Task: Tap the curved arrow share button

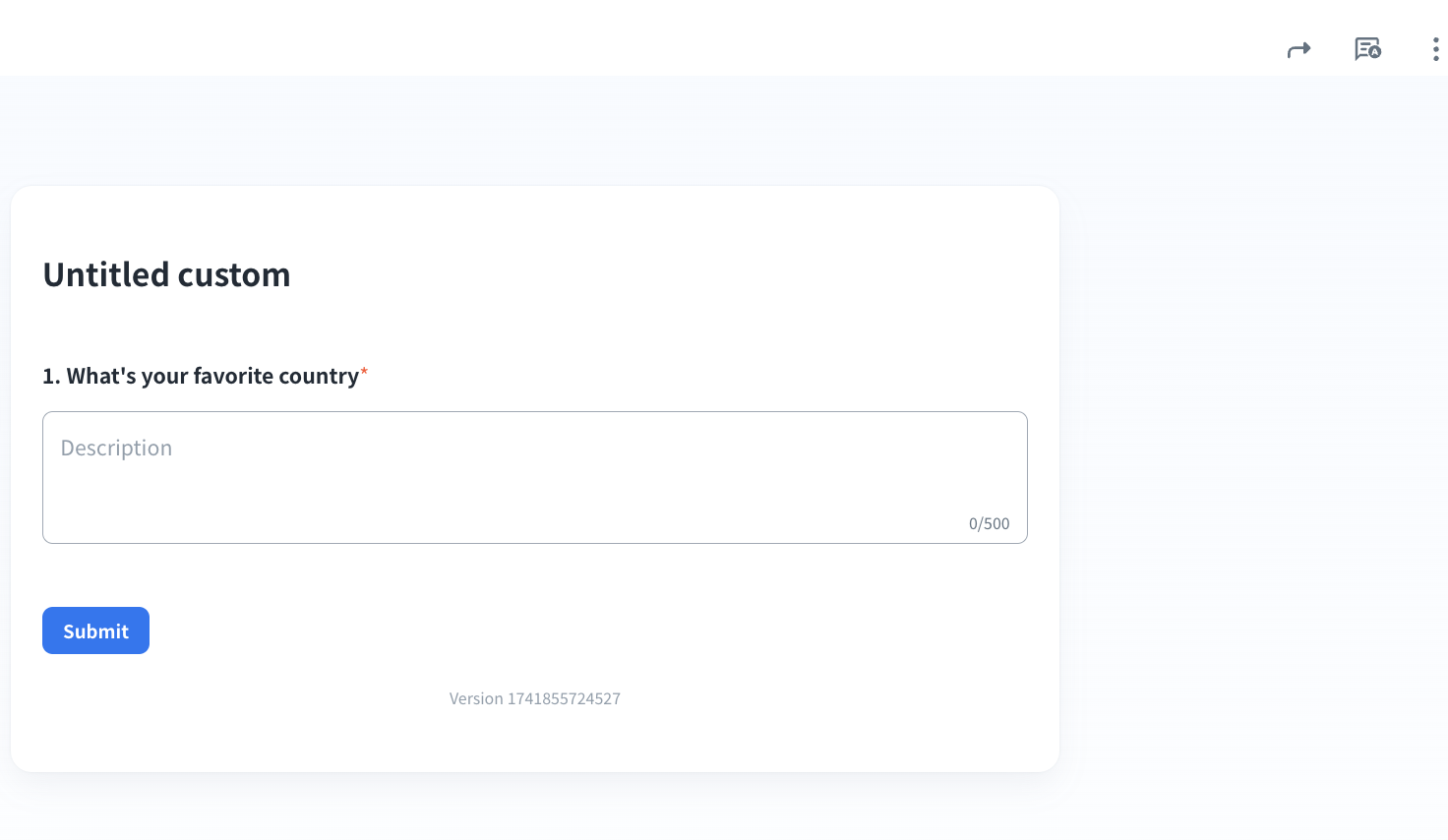Action: click(1298, 49)
